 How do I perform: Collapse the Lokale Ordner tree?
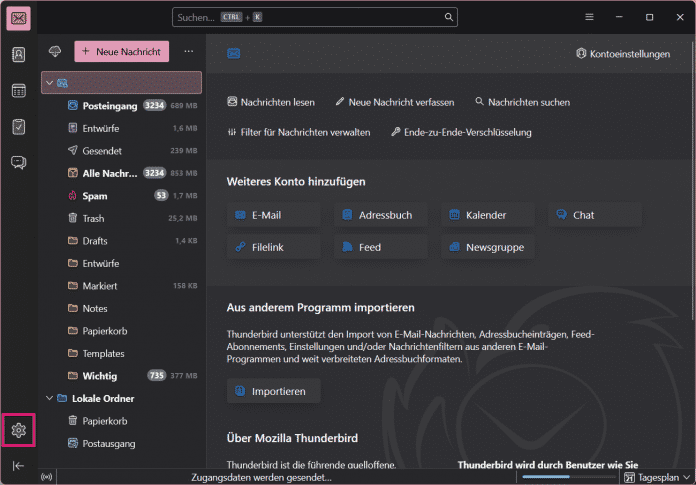(x=48, y=398)
